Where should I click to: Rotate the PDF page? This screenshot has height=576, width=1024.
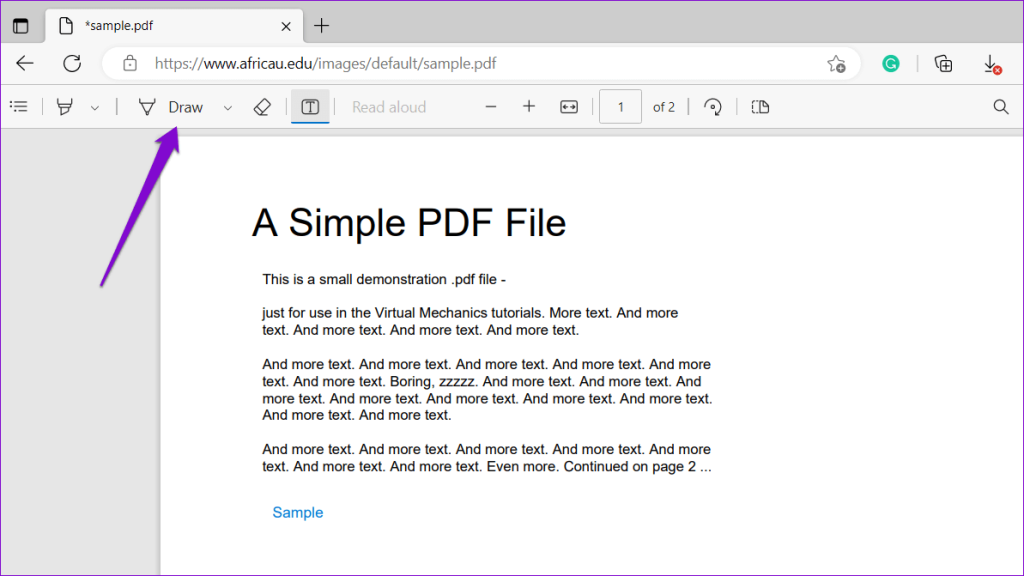pos(712,106)
